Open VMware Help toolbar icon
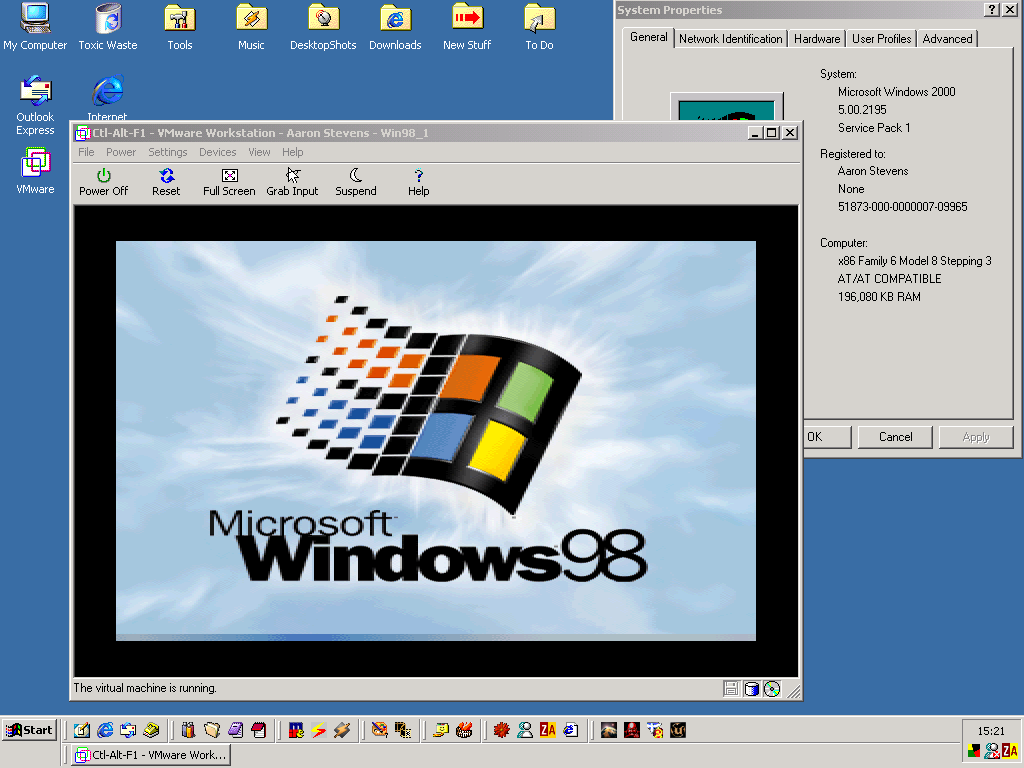This screenshot has height=768, width=1024. [418, 182]
